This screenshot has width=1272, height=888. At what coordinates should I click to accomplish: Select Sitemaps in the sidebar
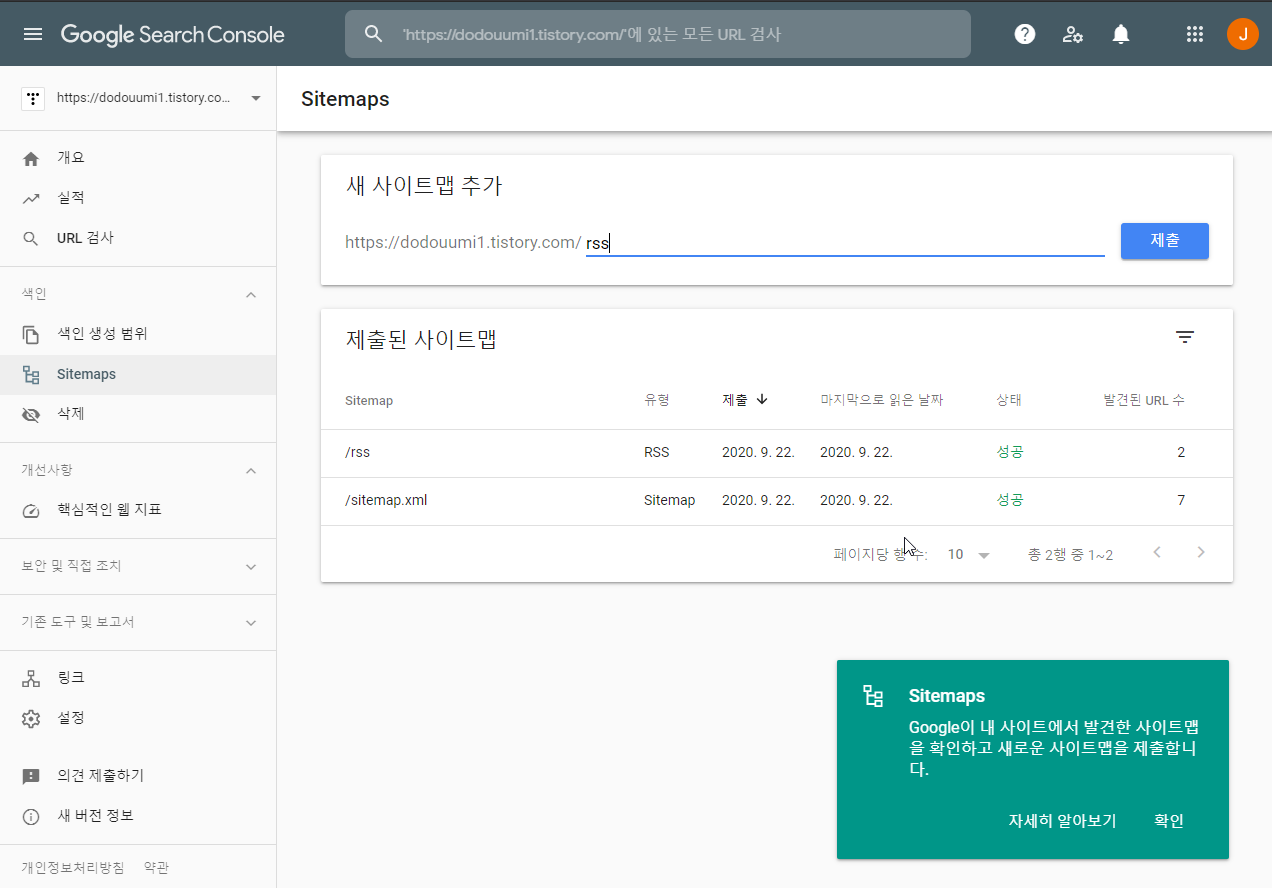click(x=138, y=374)
